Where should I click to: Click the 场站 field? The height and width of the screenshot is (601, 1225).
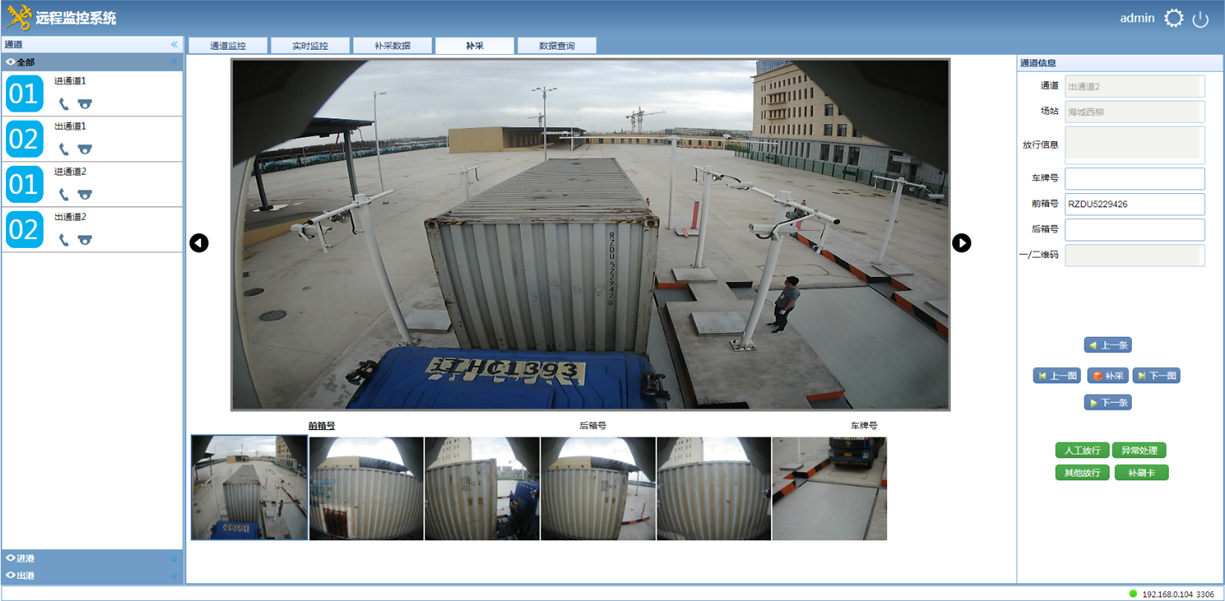point(1135,111)
